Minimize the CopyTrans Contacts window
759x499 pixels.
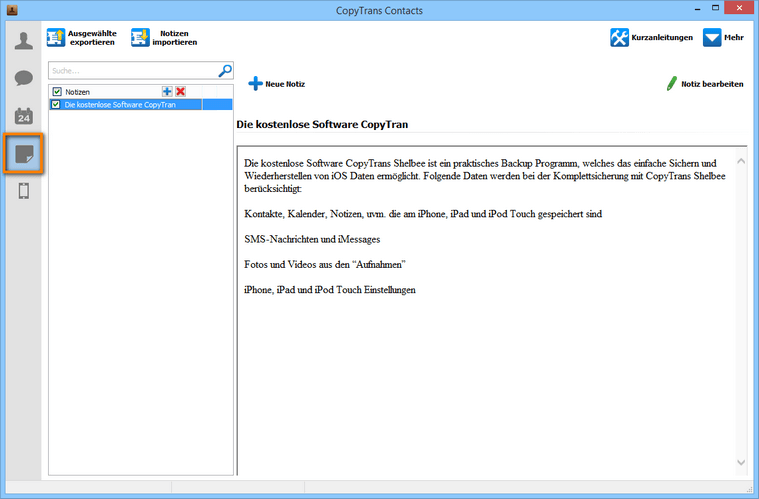698,9
